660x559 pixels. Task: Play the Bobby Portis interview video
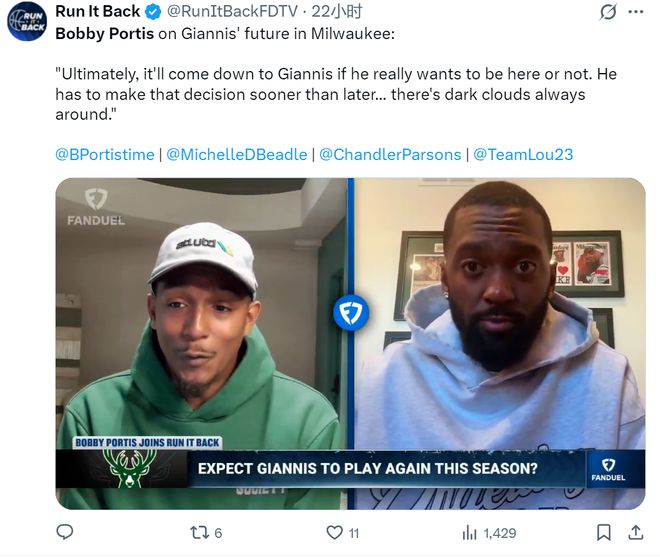pos(350,343)
